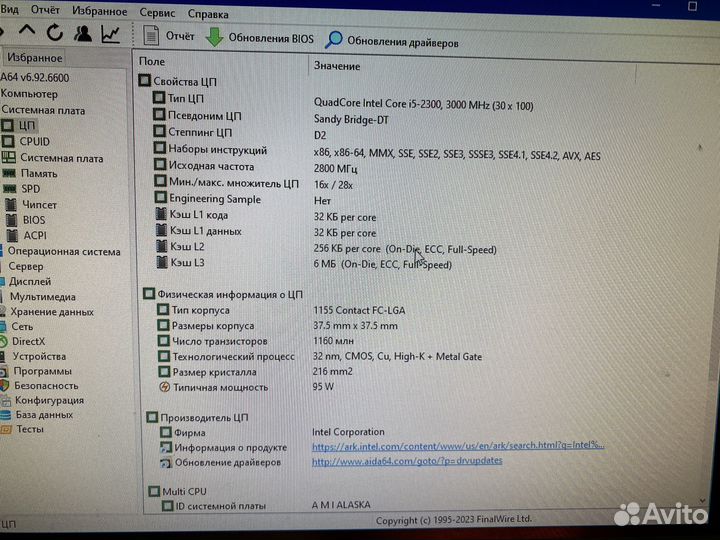
Task: Open the ark.intel.com product link
Action: [x=458, y=445]
